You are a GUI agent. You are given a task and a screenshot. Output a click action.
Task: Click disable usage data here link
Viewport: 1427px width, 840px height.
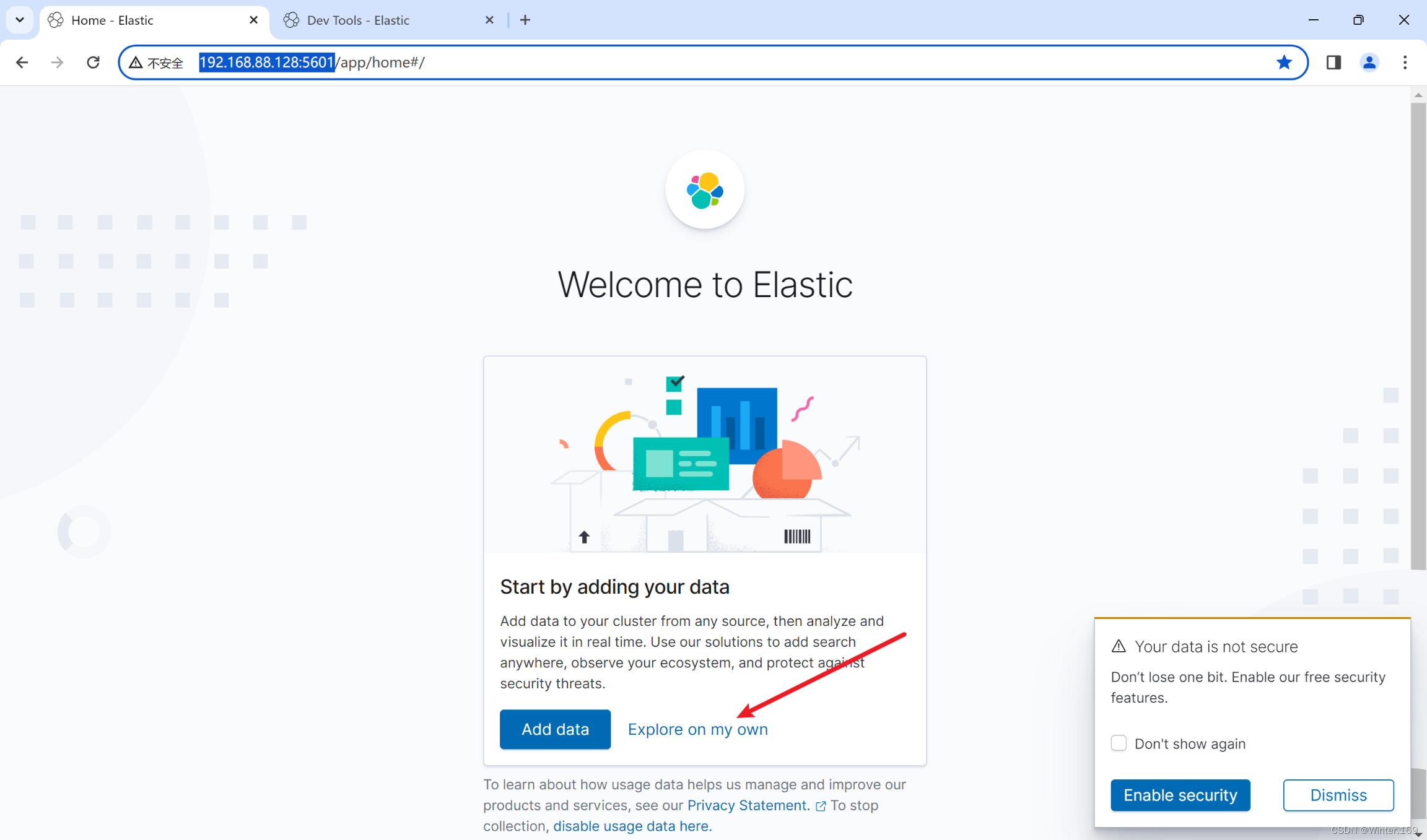[x=632, y=826]
